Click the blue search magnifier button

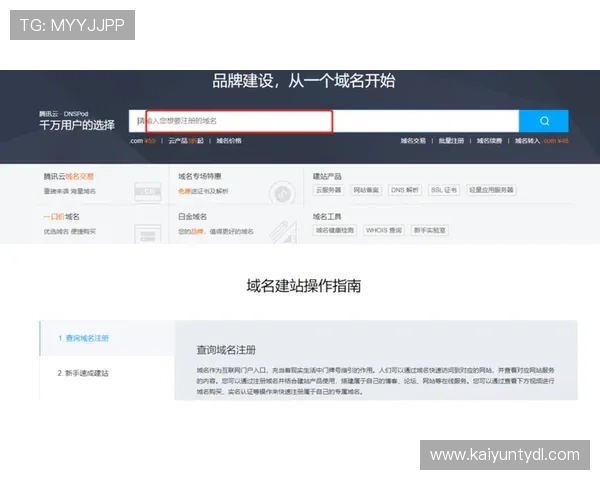tap(543, 121)
